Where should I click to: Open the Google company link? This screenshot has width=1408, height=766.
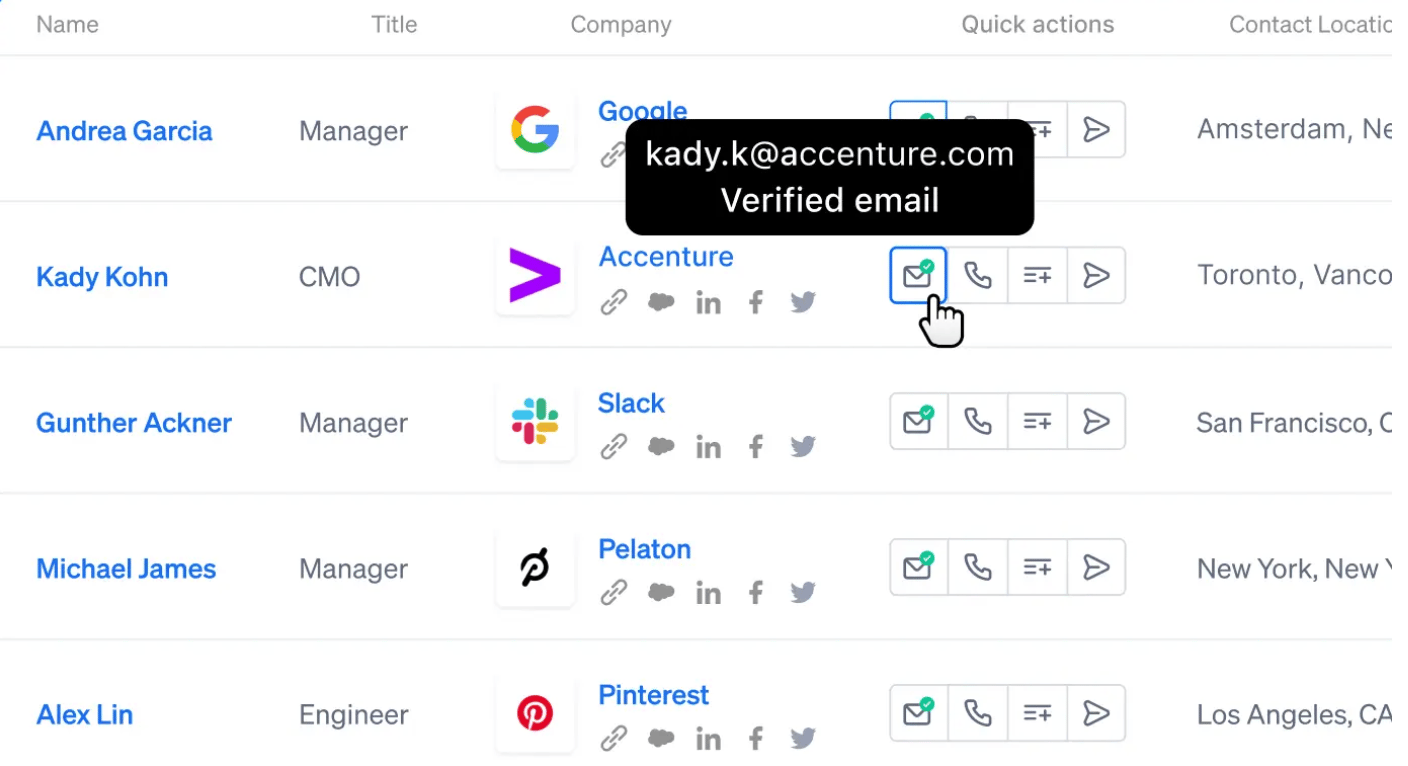[x=642, y=110]
